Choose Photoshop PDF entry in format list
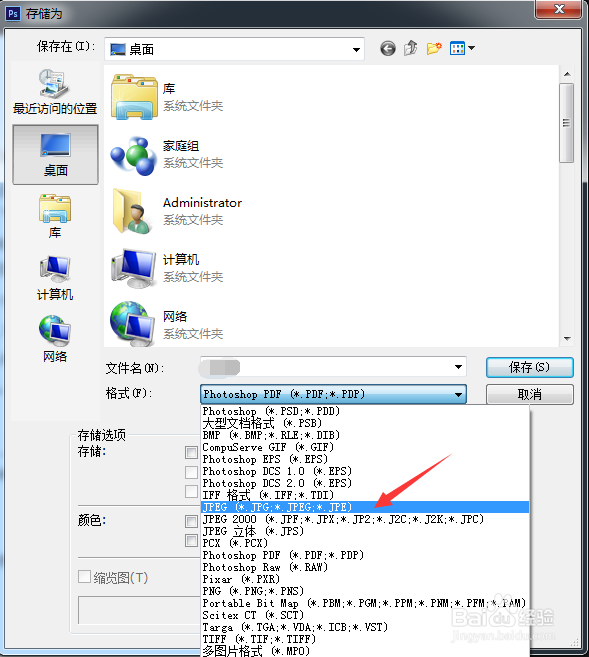This screenshot has width=589, height=657. pyautogui.click(x=365, y=555)
